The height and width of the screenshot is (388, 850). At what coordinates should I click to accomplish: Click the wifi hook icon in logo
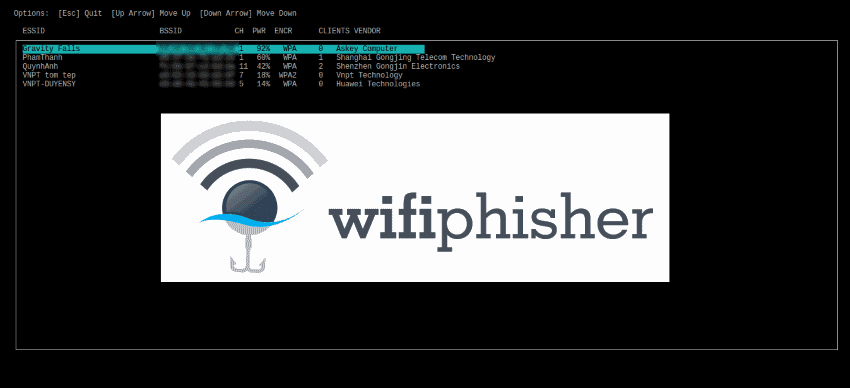(x=249, y=196)
